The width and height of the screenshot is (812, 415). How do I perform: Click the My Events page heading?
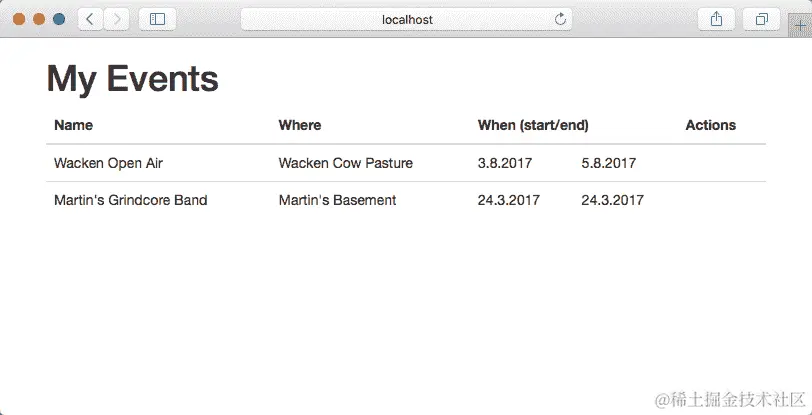tap(132, 79)
